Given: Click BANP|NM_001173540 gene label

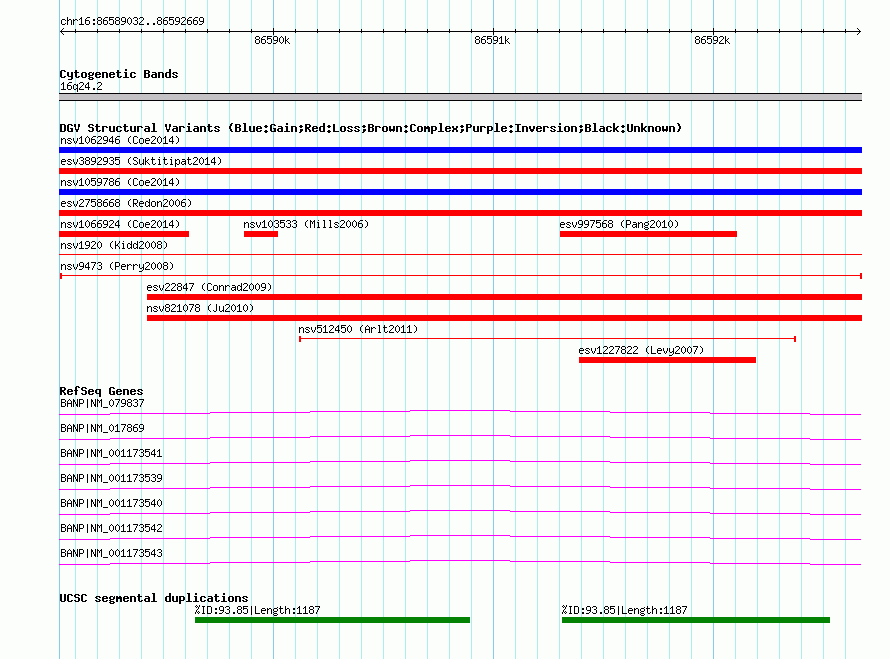Looking at the screenshot, I should coord(111,503).
